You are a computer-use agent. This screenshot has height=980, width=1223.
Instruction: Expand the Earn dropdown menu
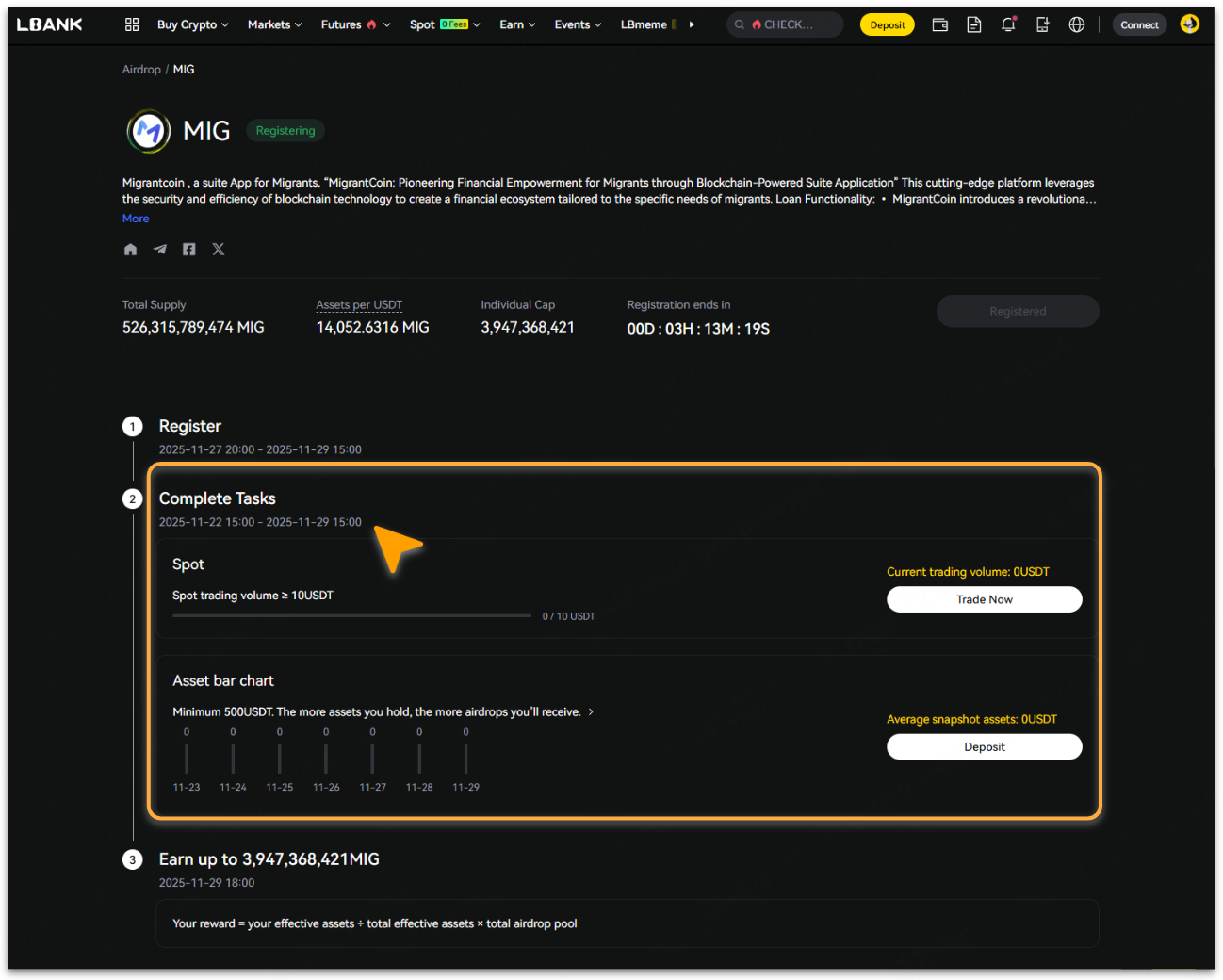tap(517, 25)
